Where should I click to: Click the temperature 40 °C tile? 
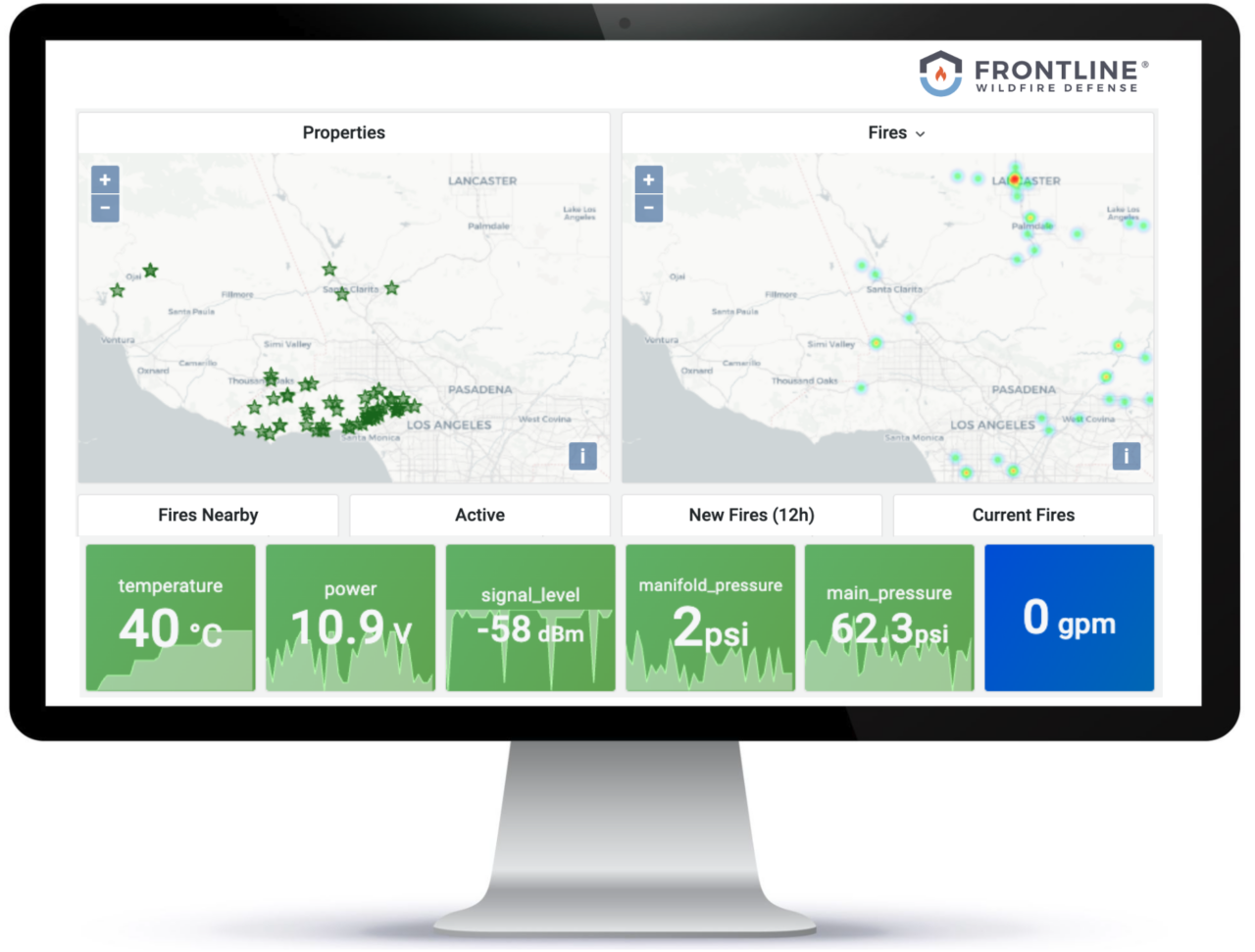[x=171, y=618]
